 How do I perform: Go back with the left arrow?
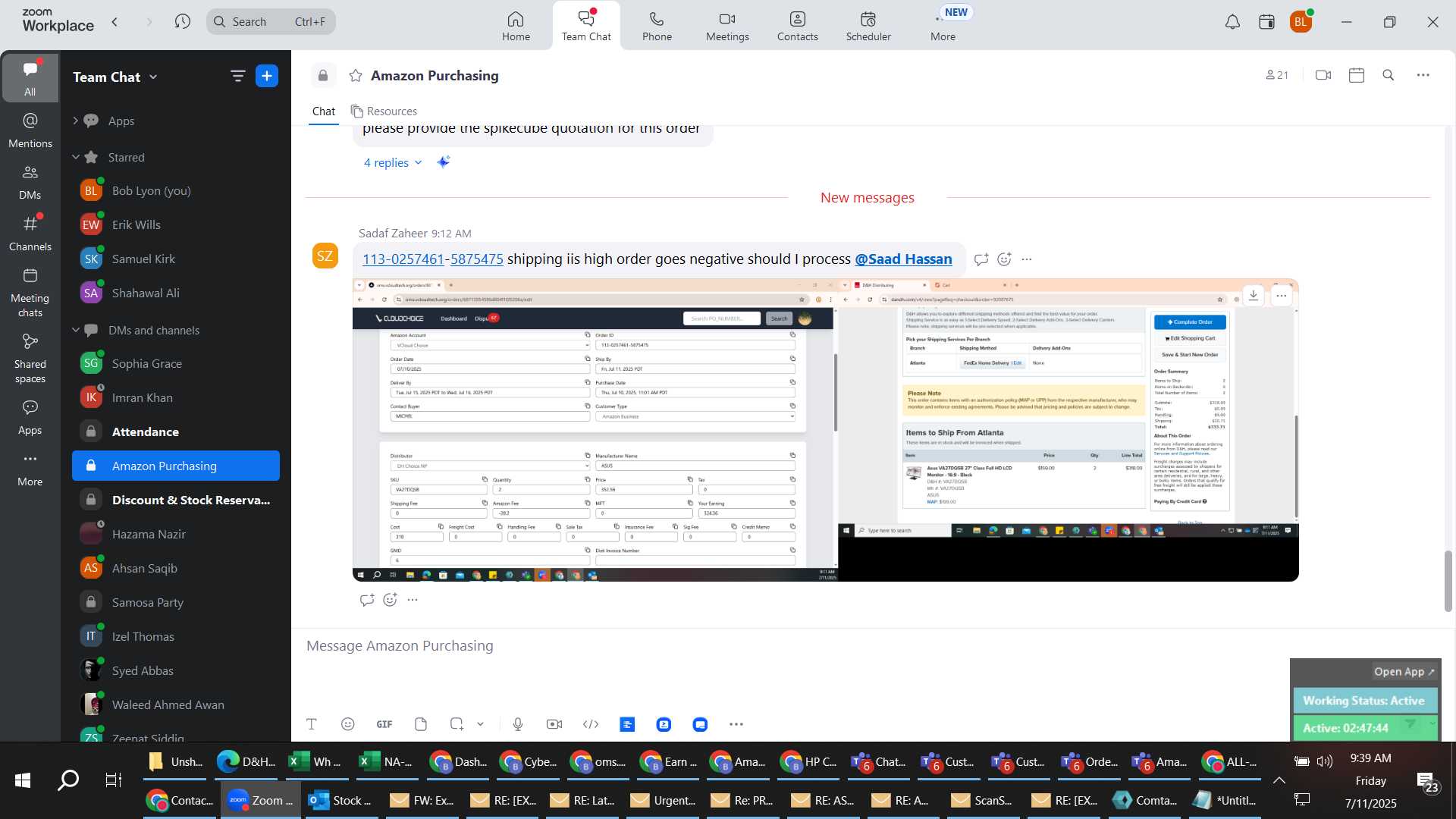click(x=115, y=21)
